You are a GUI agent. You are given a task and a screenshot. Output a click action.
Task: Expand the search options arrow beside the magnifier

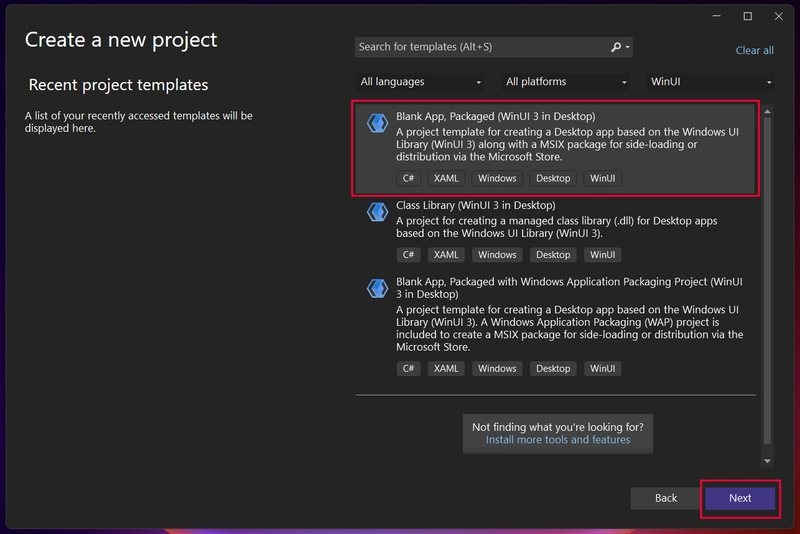pos(628,47)
